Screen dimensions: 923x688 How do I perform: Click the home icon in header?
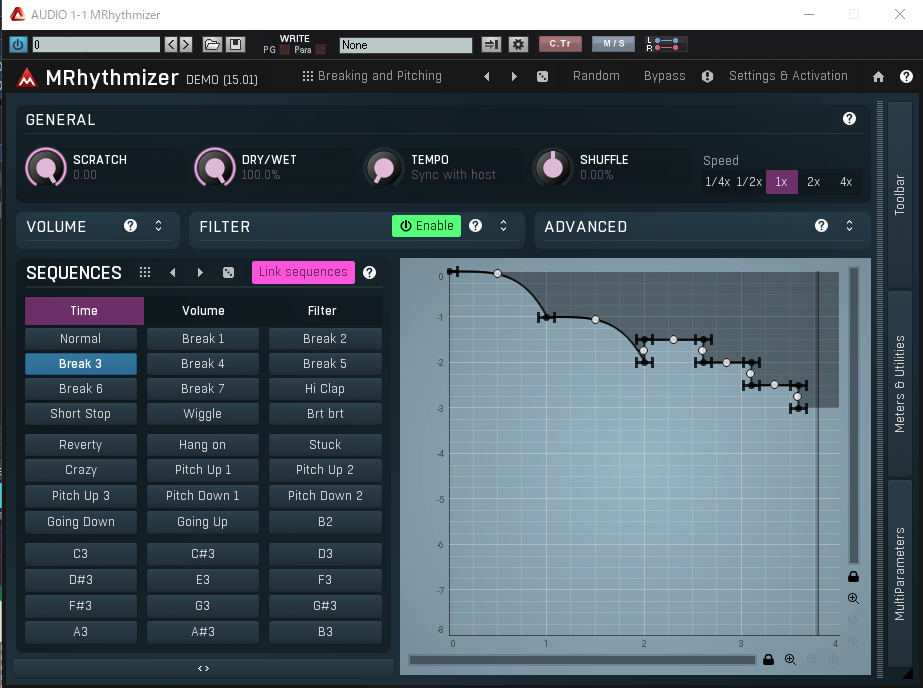coord(878,77)
